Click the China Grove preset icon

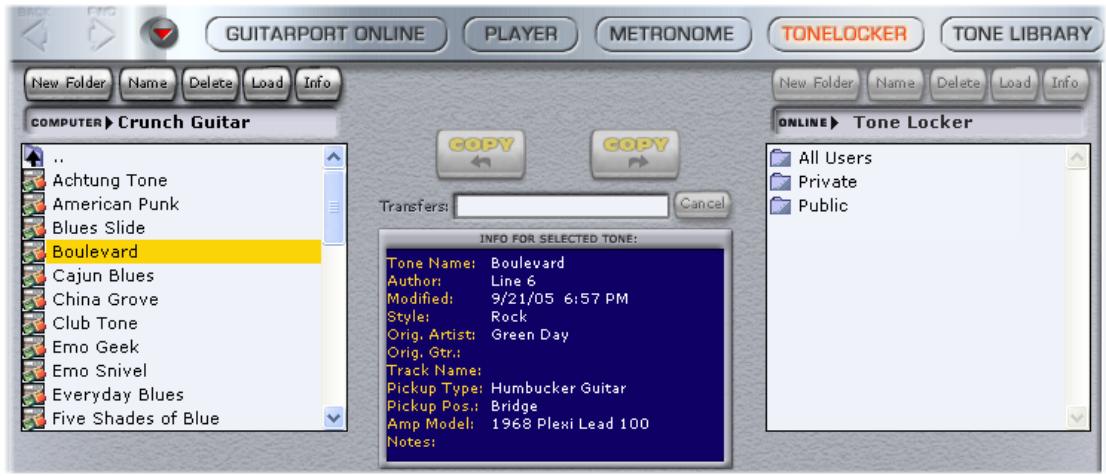coord(33,300)
